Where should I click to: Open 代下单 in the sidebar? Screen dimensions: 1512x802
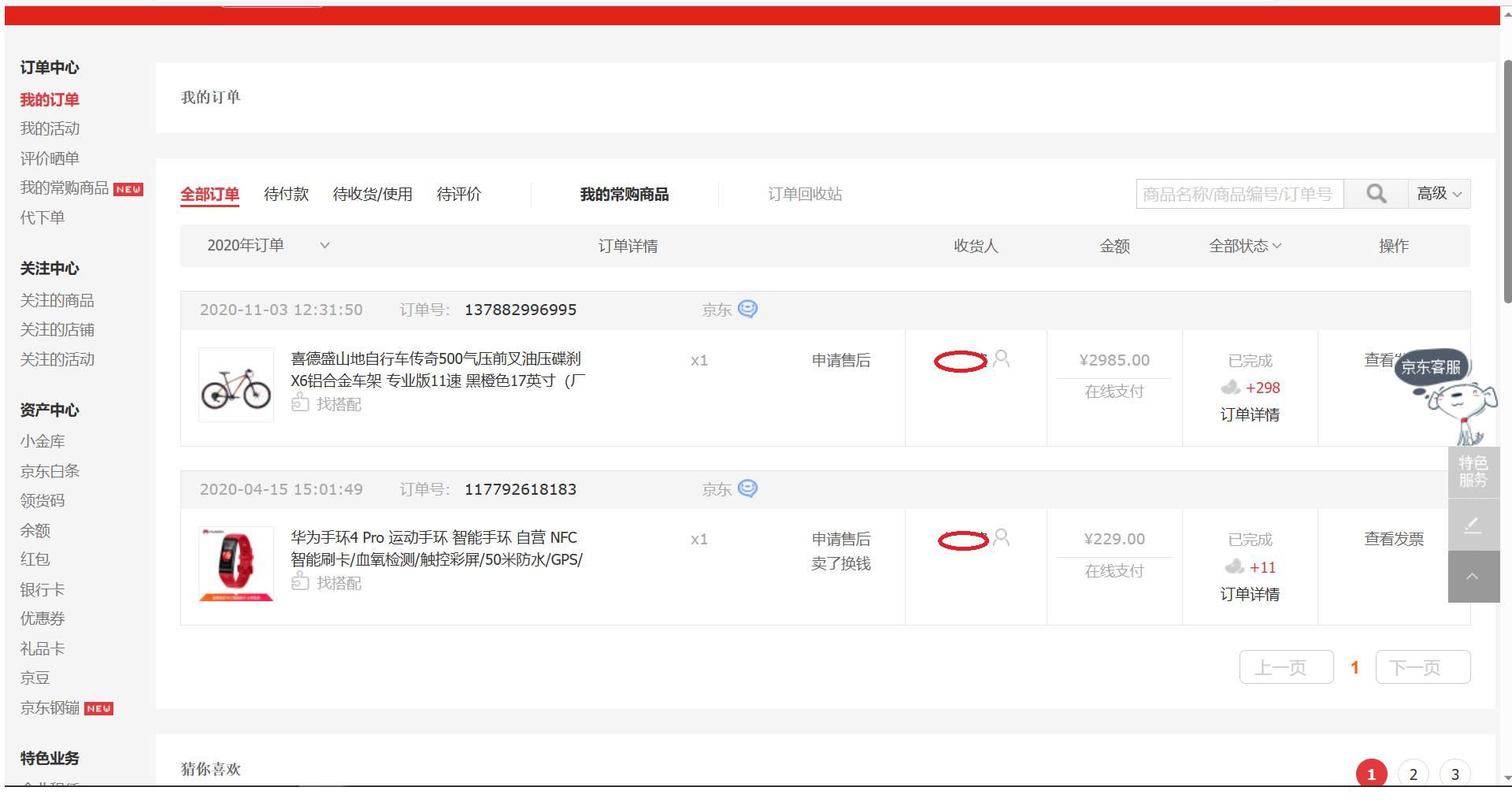[43, 217]
